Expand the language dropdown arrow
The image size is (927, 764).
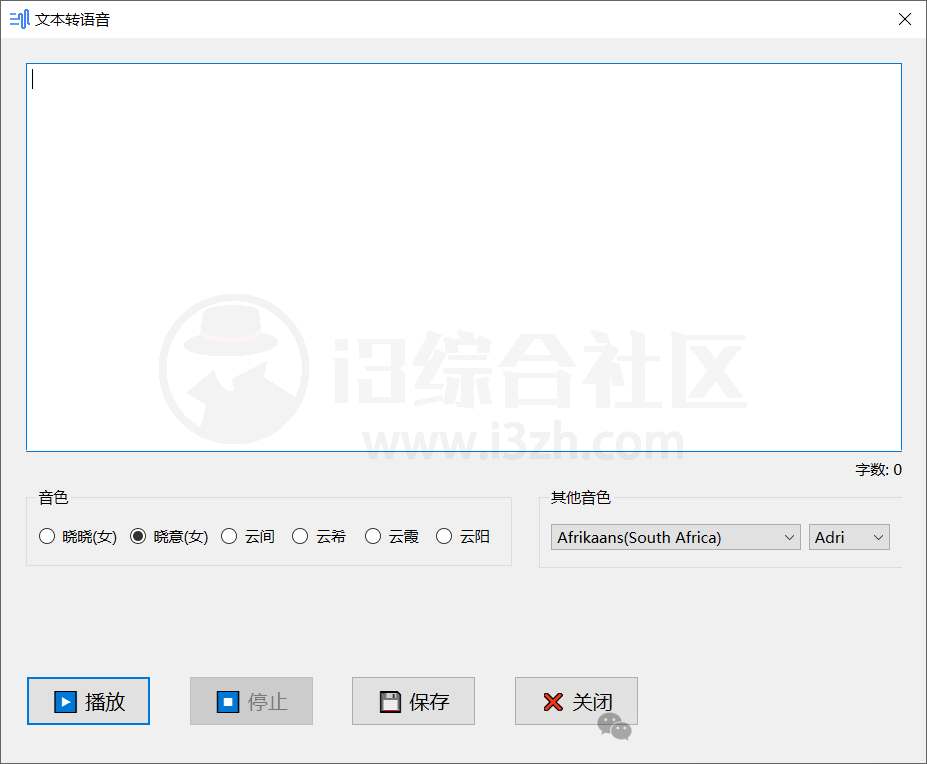point(790,537)
